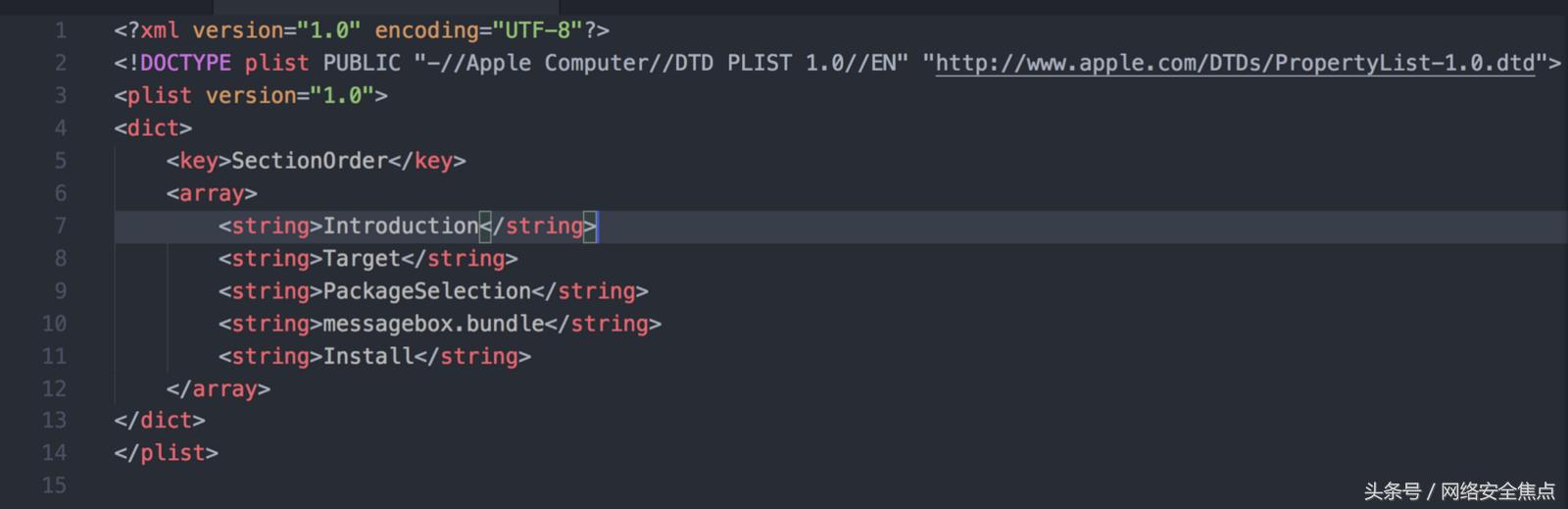Click the closing plist tag
This screenshot has height=509, width=1568.
166,453
